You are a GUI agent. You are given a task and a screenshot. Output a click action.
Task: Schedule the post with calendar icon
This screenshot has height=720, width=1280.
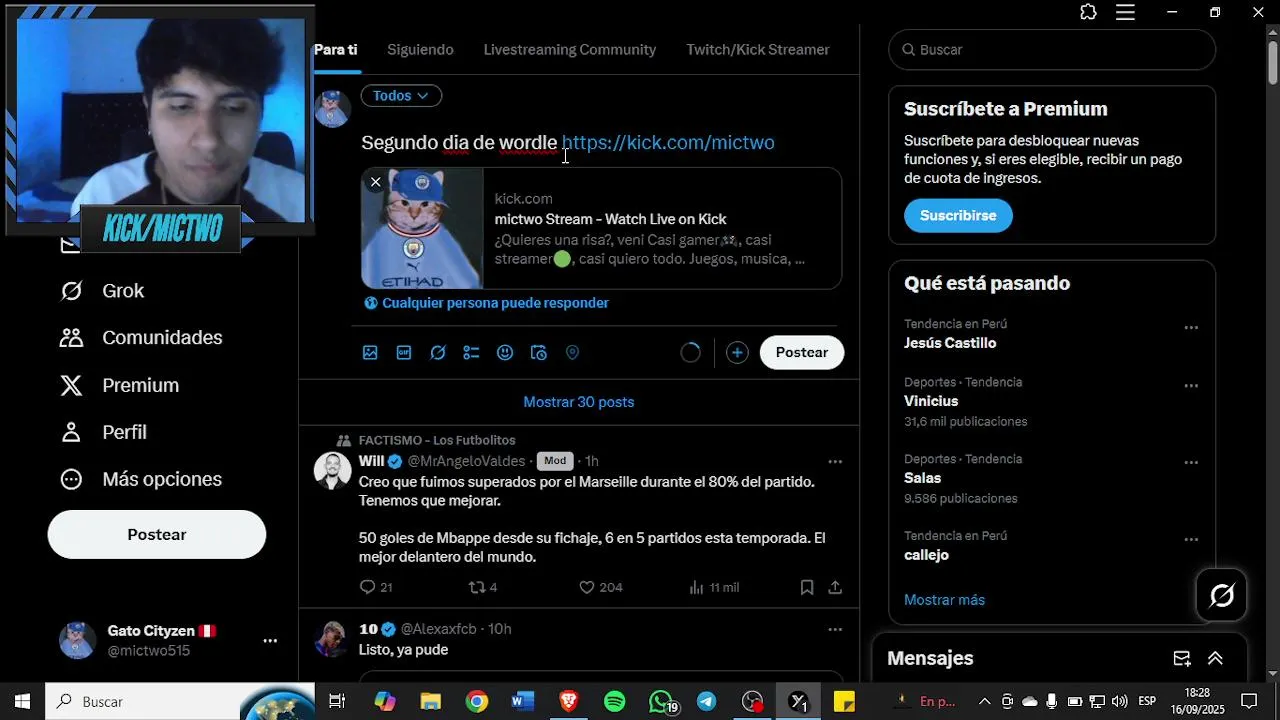[539, 353]
